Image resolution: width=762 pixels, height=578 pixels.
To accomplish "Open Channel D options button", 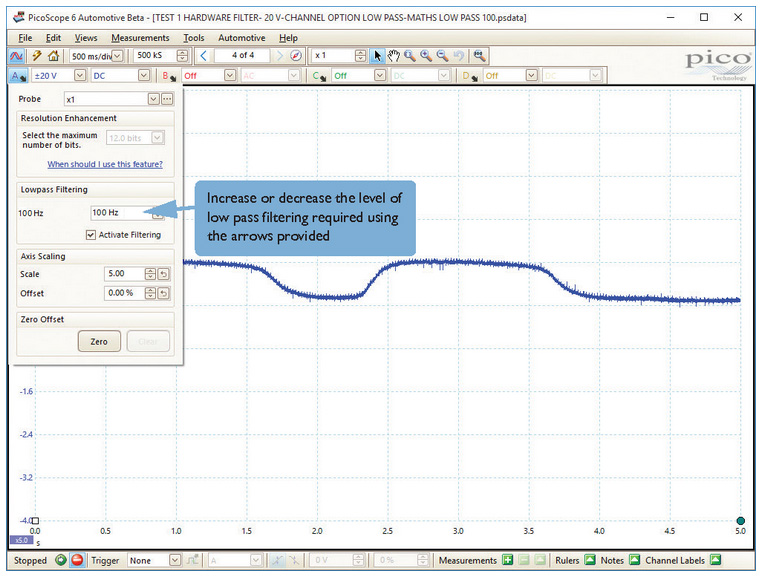I will (x=469, y=76).
